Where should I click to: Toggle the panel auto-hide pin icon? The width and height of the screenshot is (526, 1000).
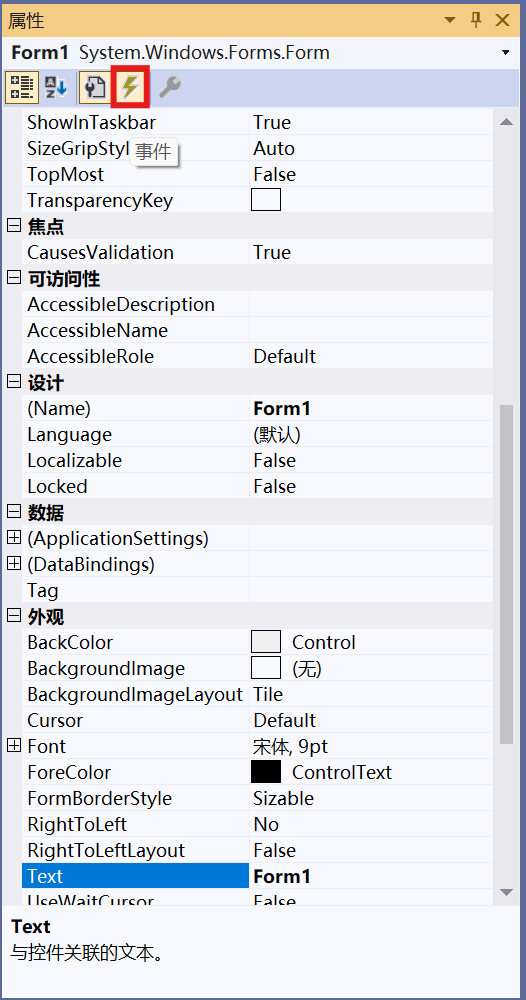click(476, 20)
